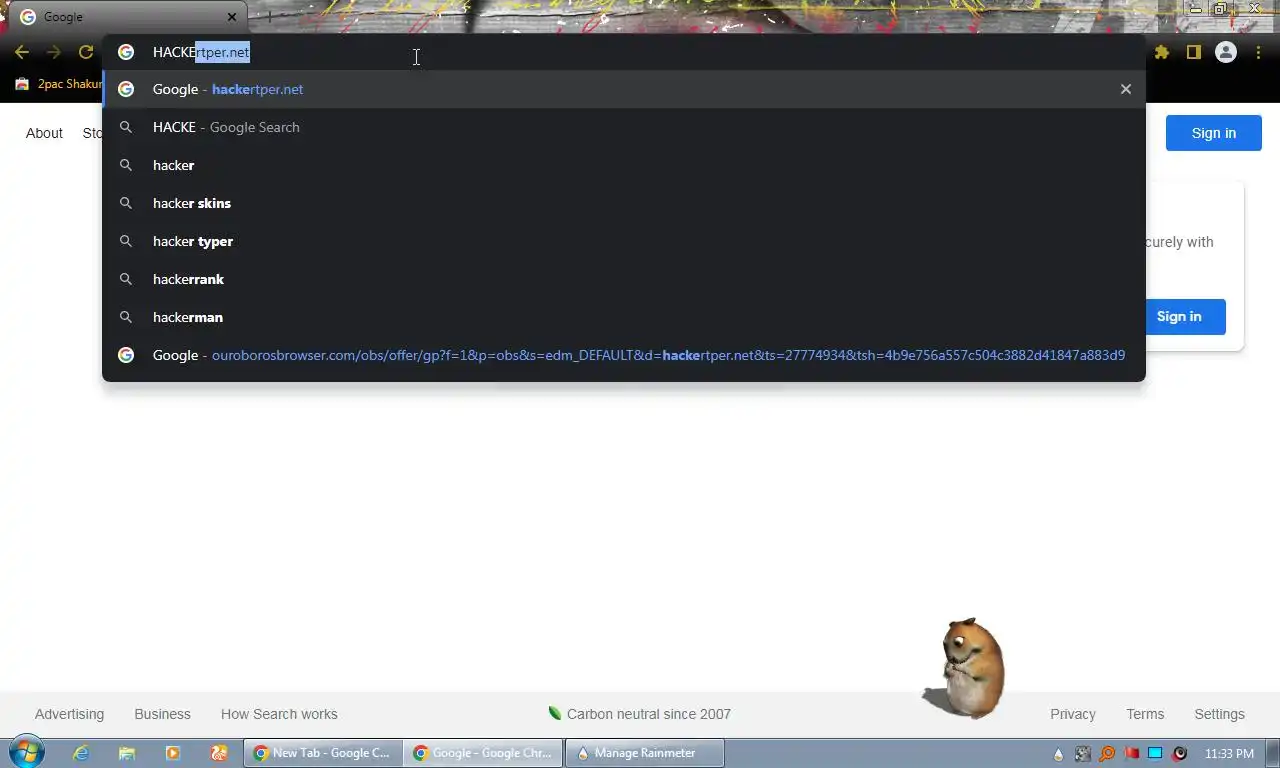Screen dimensions: 1280x768
Task: Choose the ouroborosbrowser.com URL suggestion
Action: (x=624, y=355)
